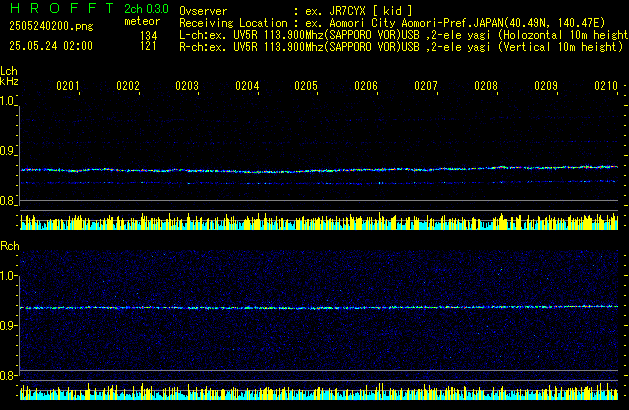
Task: Click the date 25.05.24 02:00
Action: [51, 46]
